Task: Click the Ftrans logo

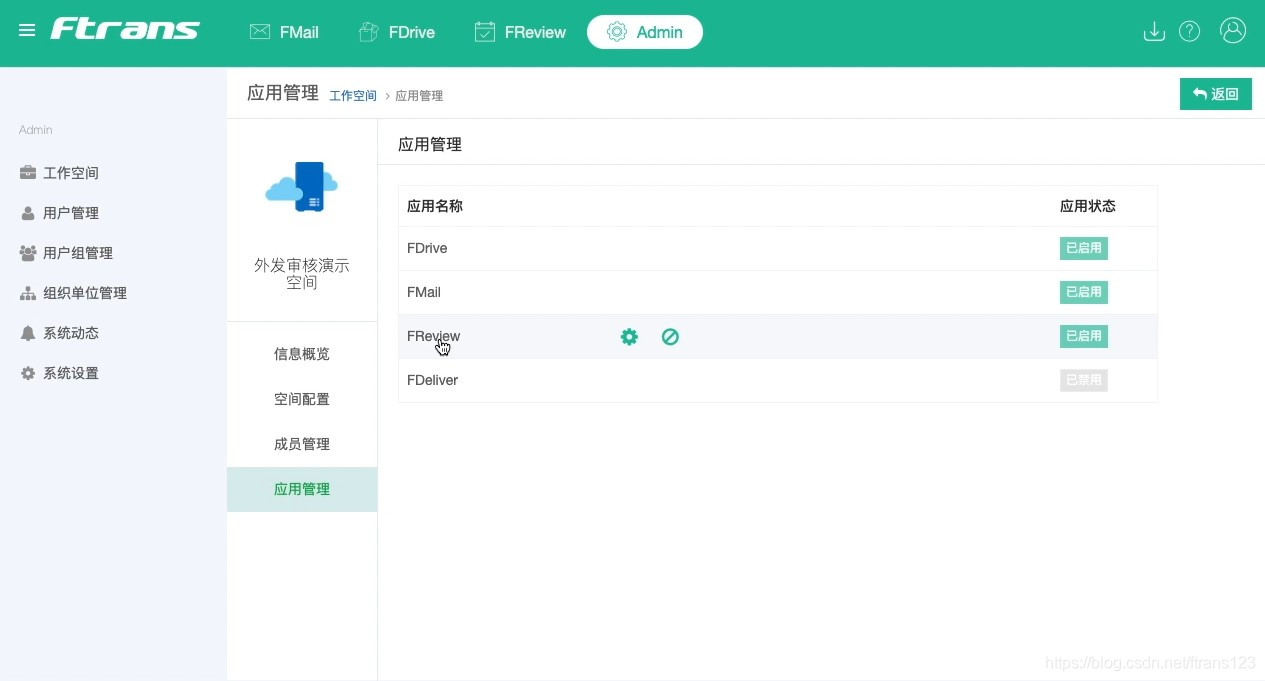Action: 125,29
